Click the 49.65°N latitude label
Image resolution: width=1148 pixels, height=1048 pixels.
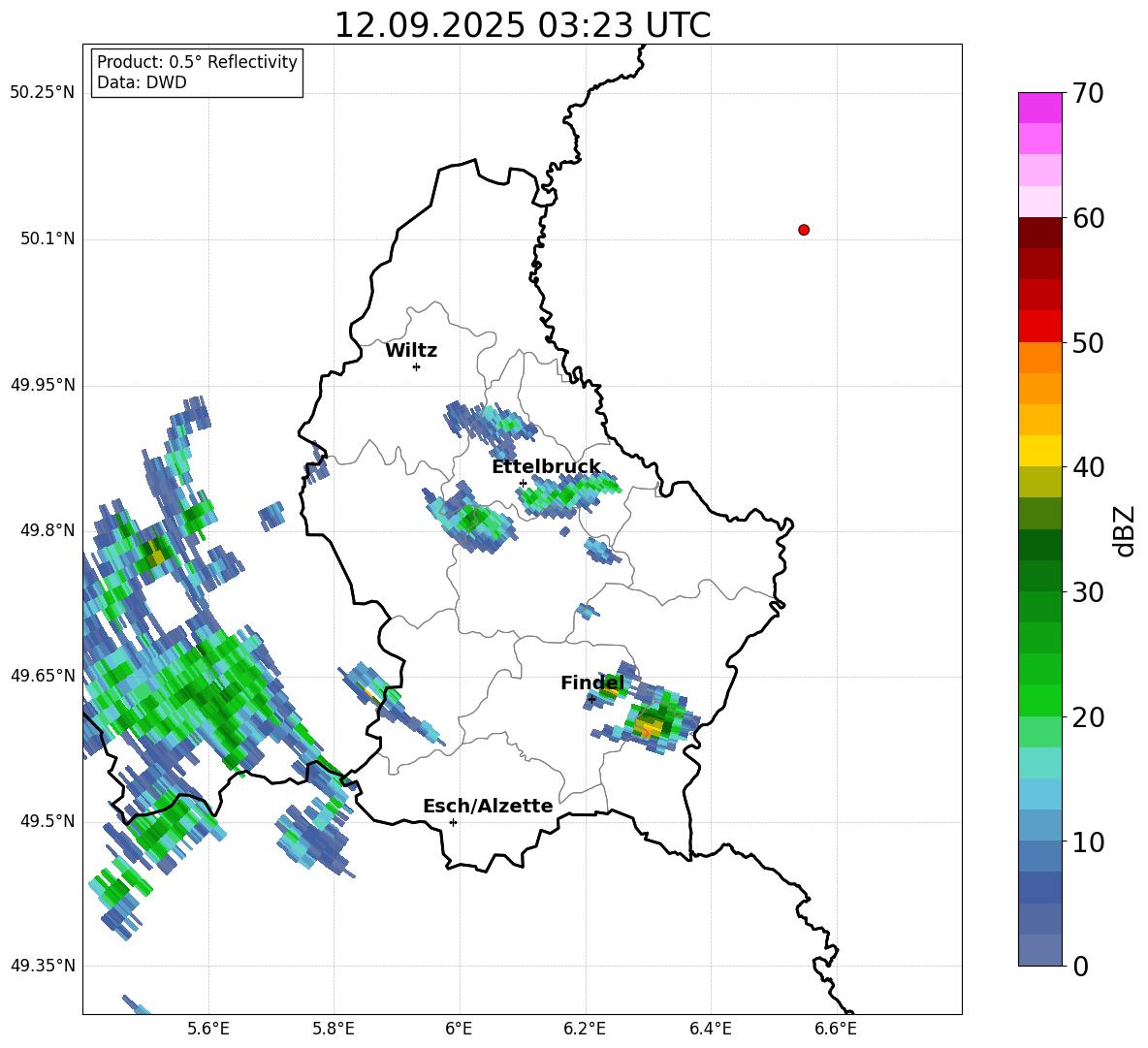tap(43, 675)
